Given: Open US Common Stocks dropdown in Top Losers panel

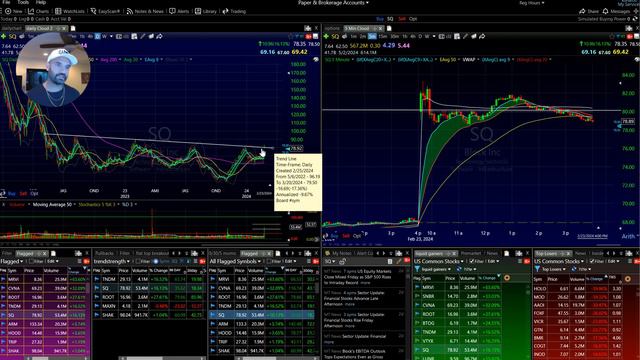Looking at the screenshot, I should point(559,261).
